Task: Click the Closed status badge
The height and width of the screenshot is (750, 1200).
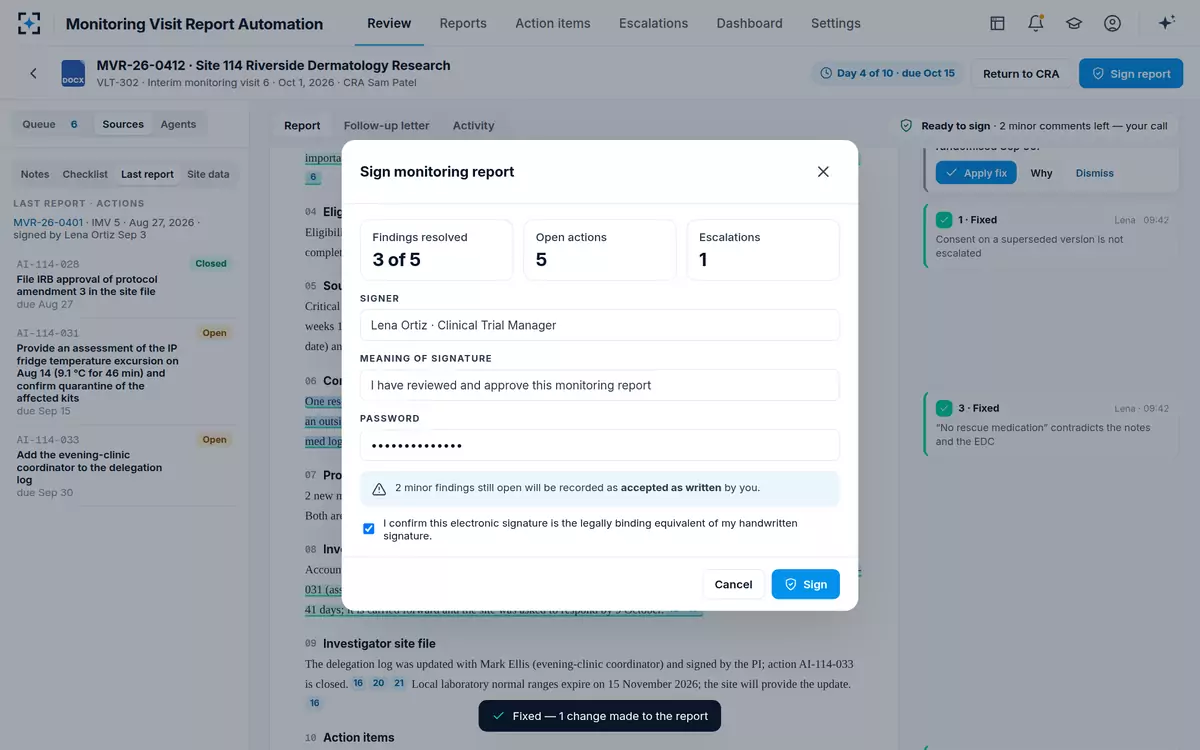Action: pos(210,264)
